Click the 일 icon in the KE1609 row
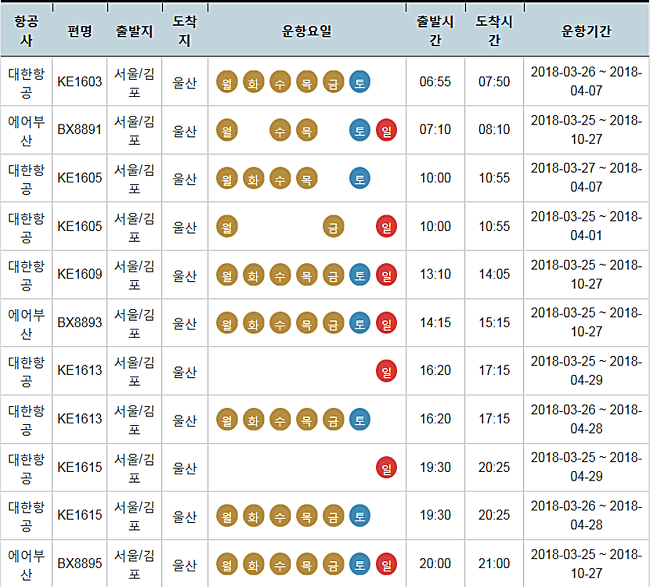The height and width of the screenshot is (587, 650). [x=386, y=274]
